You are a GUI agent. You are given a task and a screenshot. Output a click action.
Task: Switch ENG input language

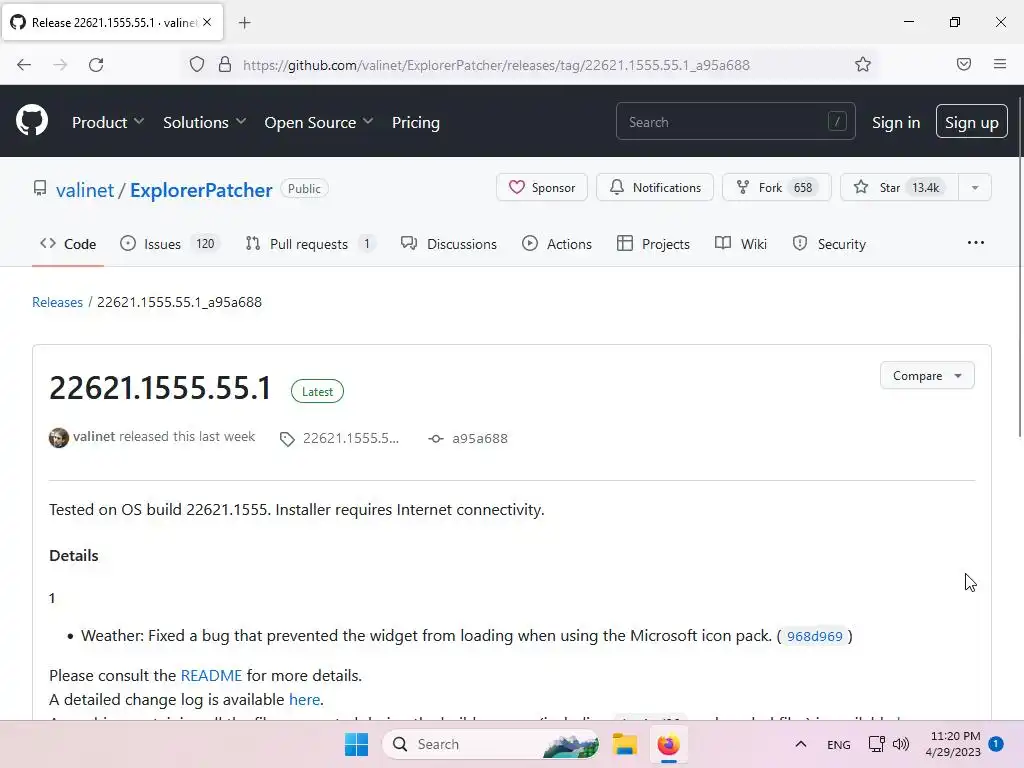coord(839,745)
